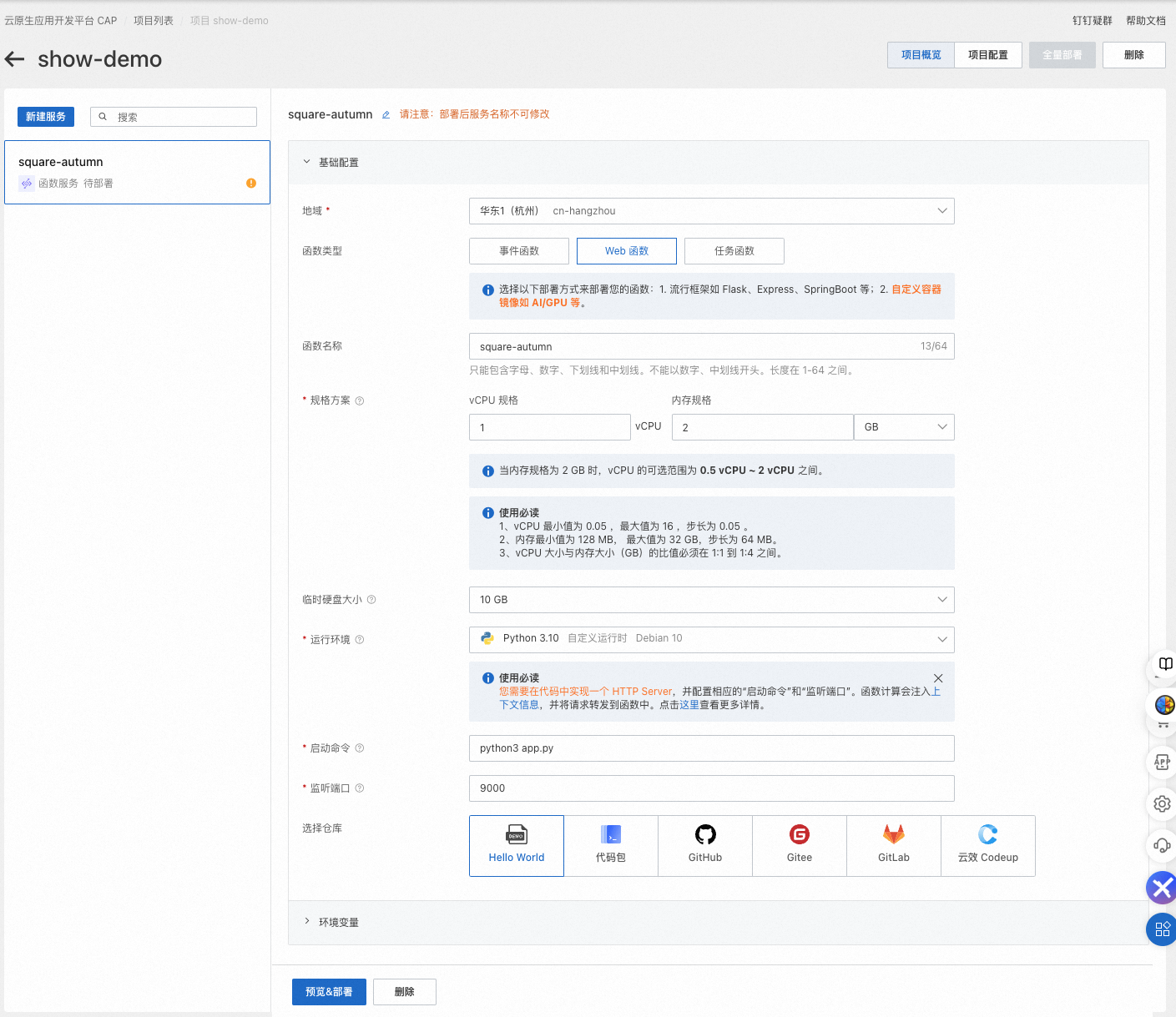This screenshot has height=1017, width=1176.
Task: Switch to 项目概览 tab
Action: pos(921,55)
